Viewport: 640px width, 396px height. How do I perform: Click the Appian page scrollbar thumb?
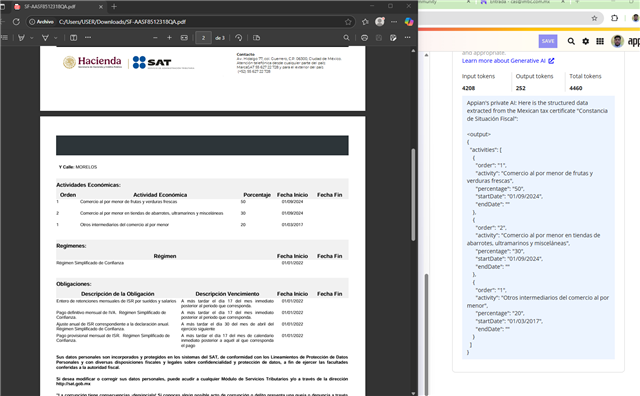coord(426,335)
